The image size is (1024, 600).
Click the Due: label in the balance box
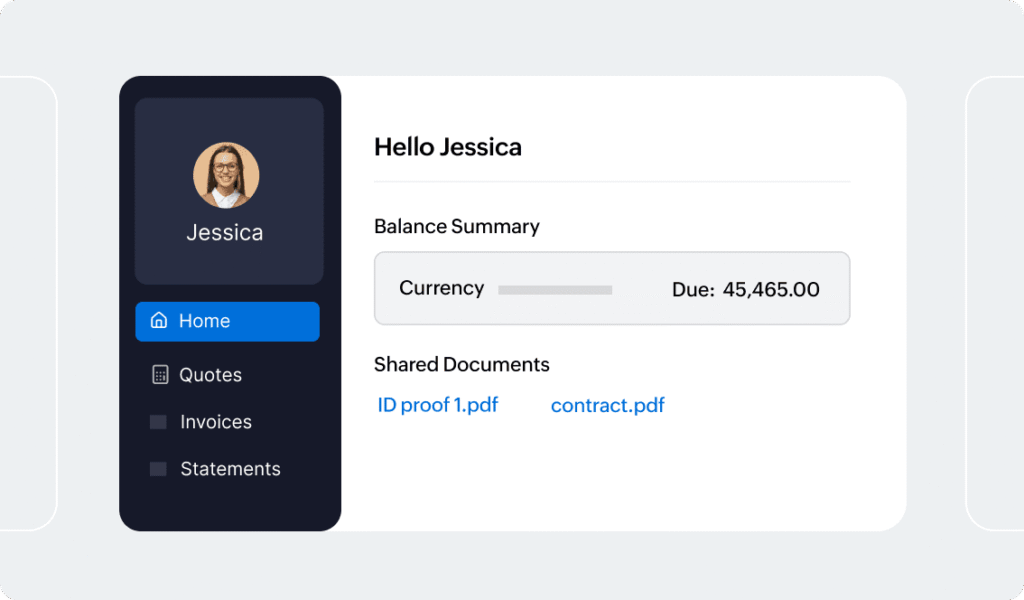(693, 290)
